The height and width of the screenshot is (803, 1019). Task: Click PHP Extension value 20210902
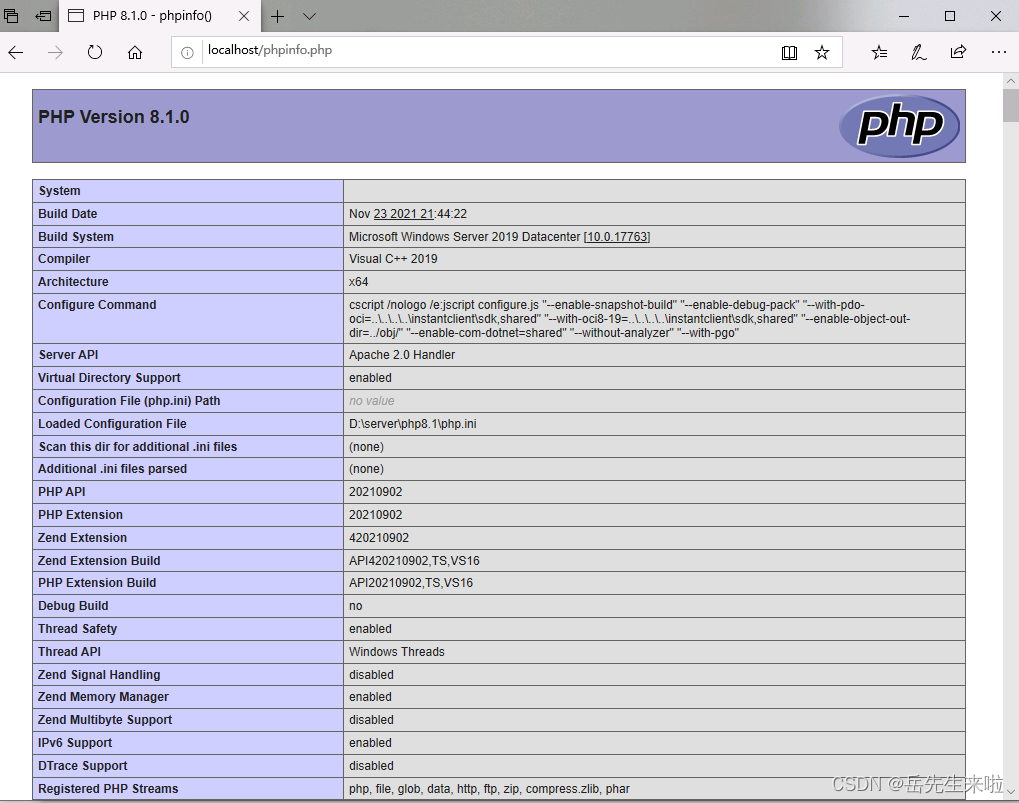(x=376, y=515)
